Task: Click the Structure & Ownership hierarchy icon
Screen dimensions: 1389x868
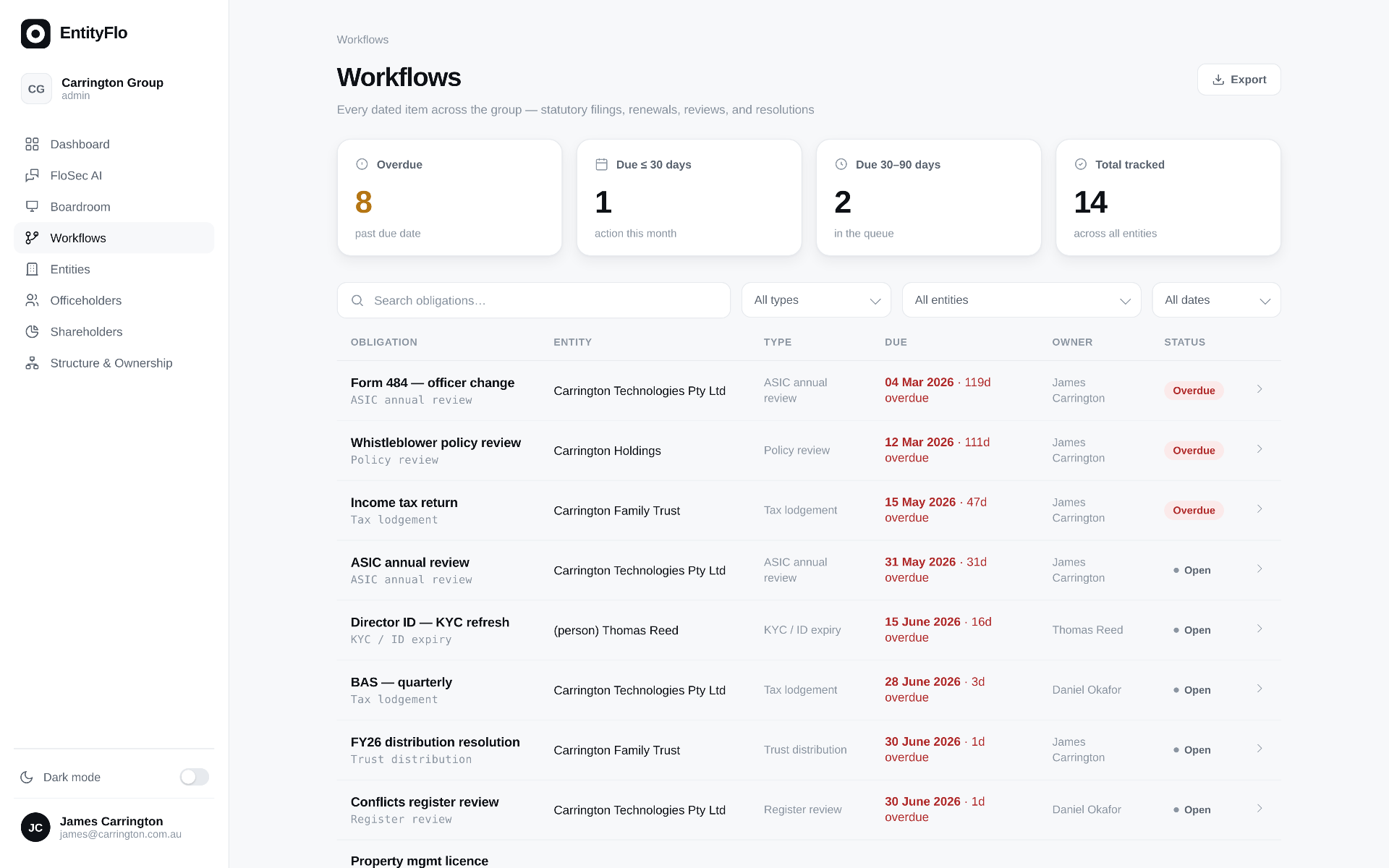Action: click(32, 362)
